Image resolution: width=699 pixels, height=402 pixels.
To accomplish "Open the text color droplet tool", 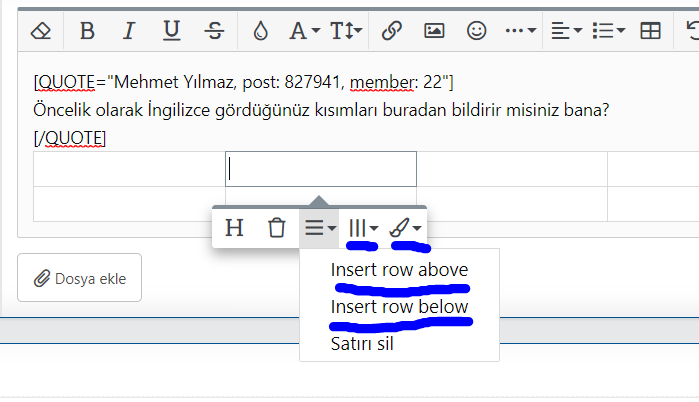I will (261, 31).
